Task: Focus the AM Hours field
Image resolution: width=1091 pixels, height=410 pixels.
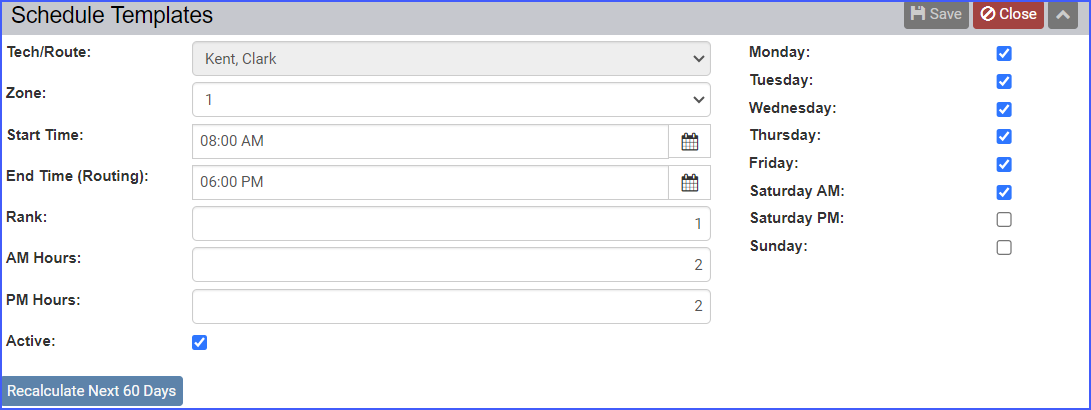Action: [x=451, y=265]
